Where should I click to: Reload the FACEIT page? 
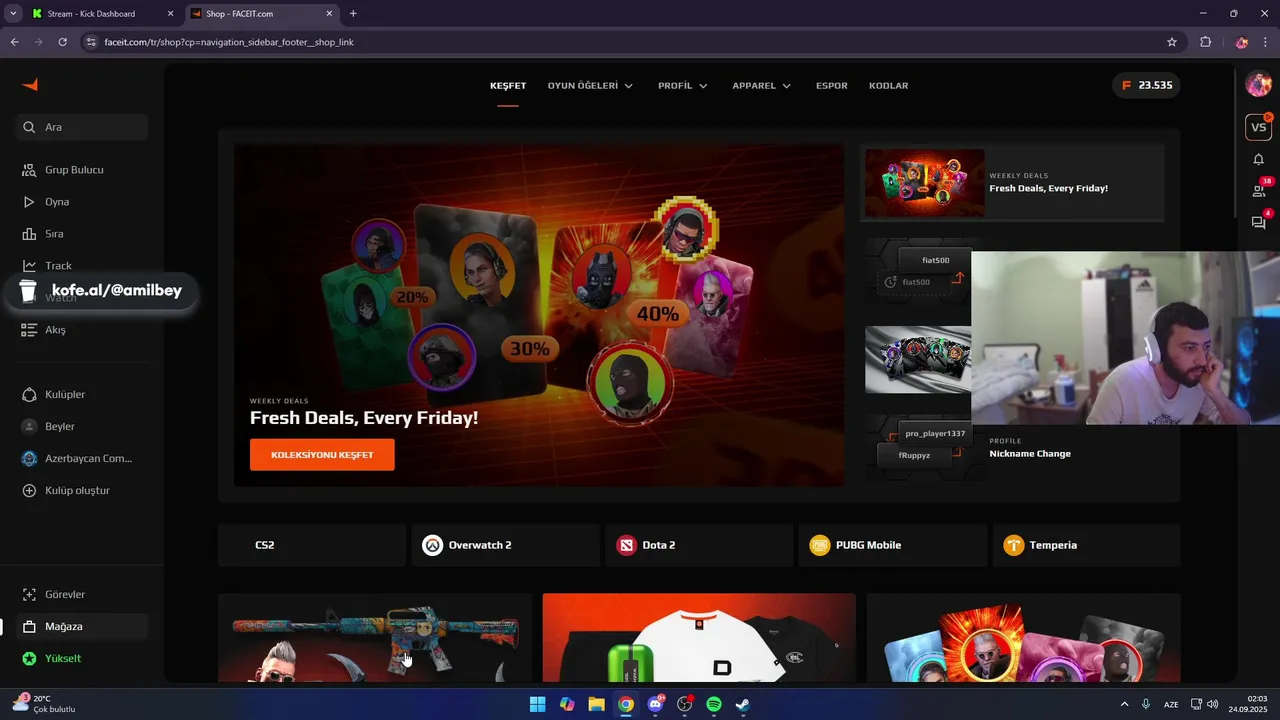[62, 42]
